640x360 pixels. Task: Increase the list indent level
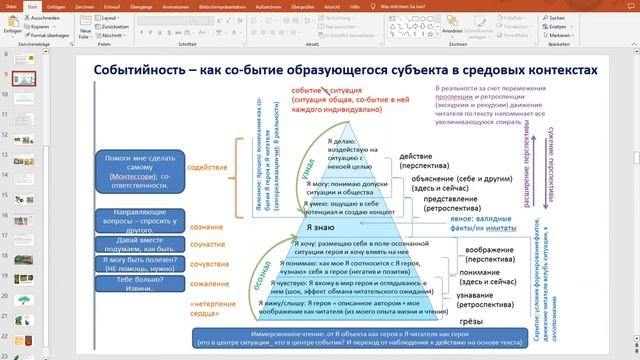tap(295, 20)
